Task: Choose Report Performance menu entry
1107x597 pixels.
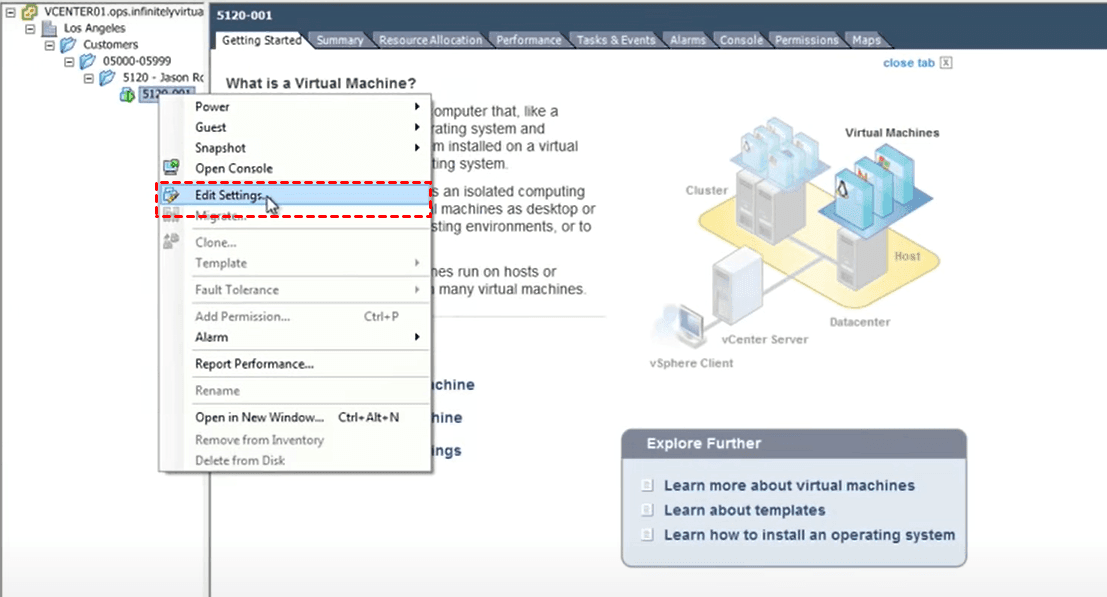Action: [x=295, y=364]
